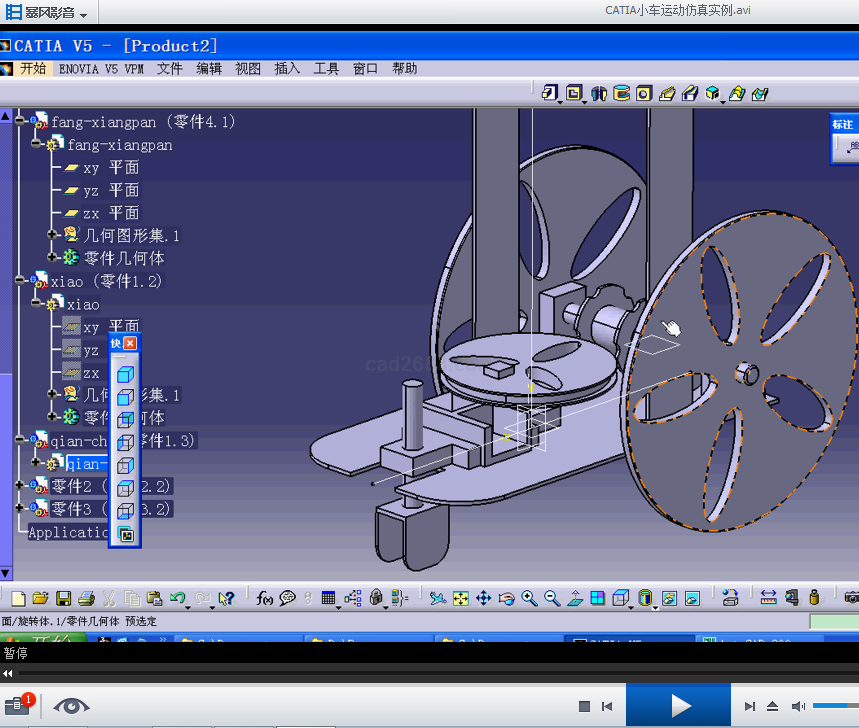Click the Save floppy disk icon
This screenshot has width=859, height=728.
(x=63, y=598)
